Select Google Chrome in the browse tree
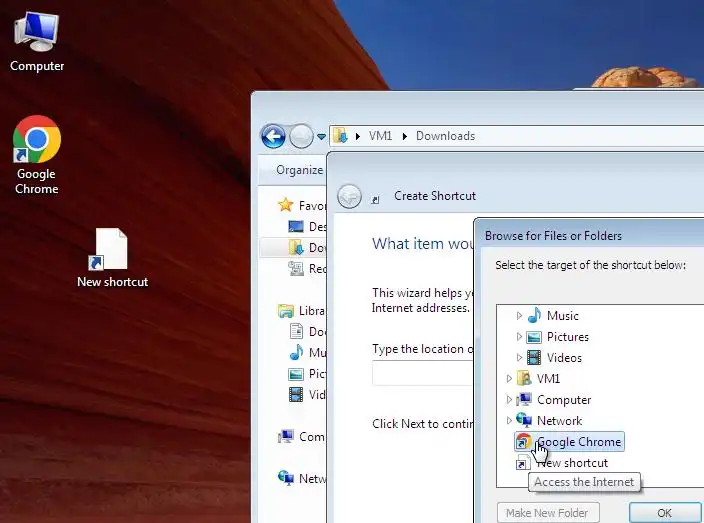 click(569, 442)
